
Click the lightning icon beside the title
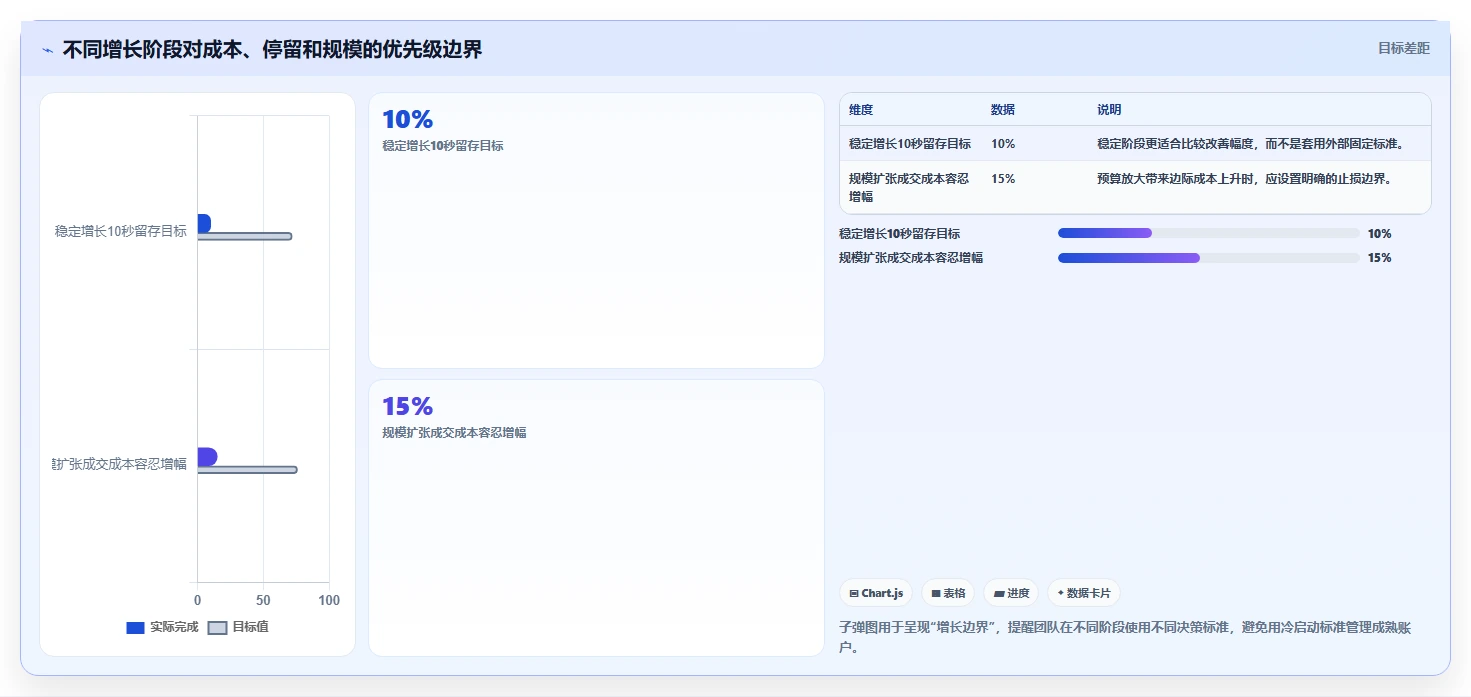click(48, 50)
